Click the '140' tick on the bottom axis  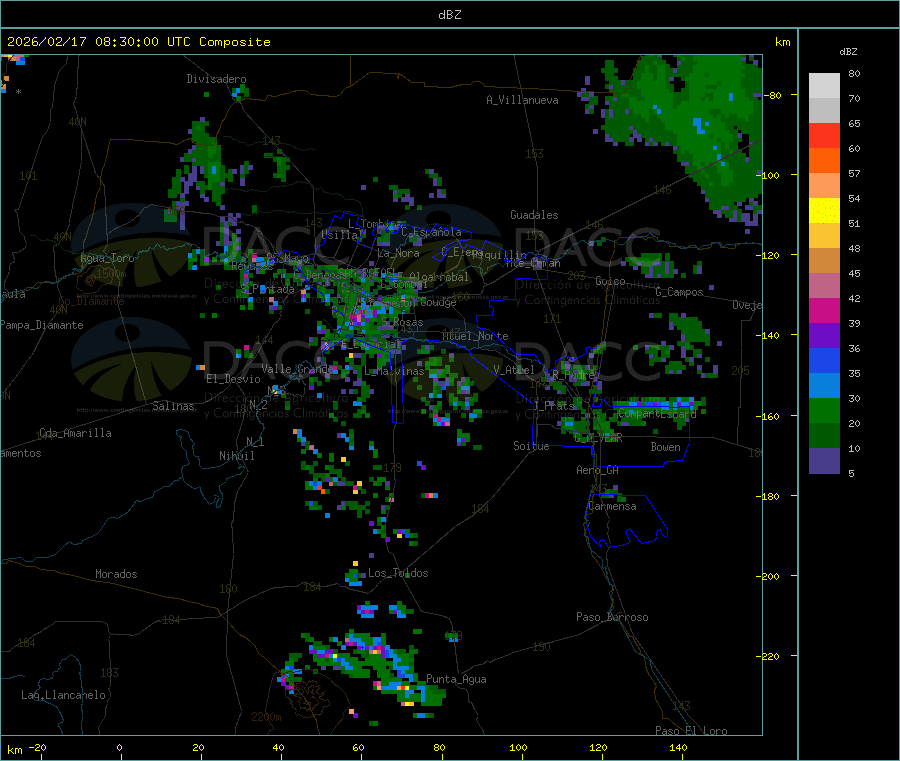(x=678, y=747)
